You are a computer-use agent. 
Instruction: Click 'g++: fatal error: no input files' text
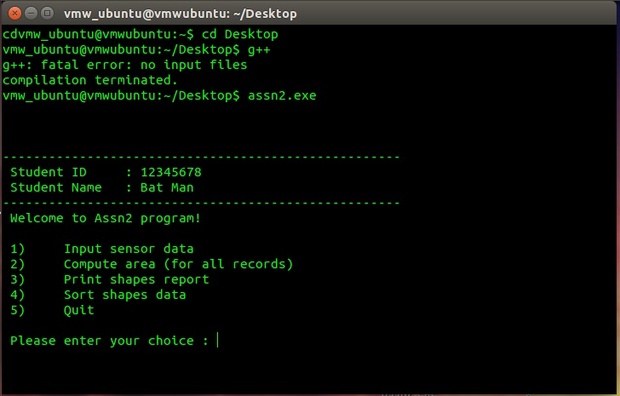(125, 65)
